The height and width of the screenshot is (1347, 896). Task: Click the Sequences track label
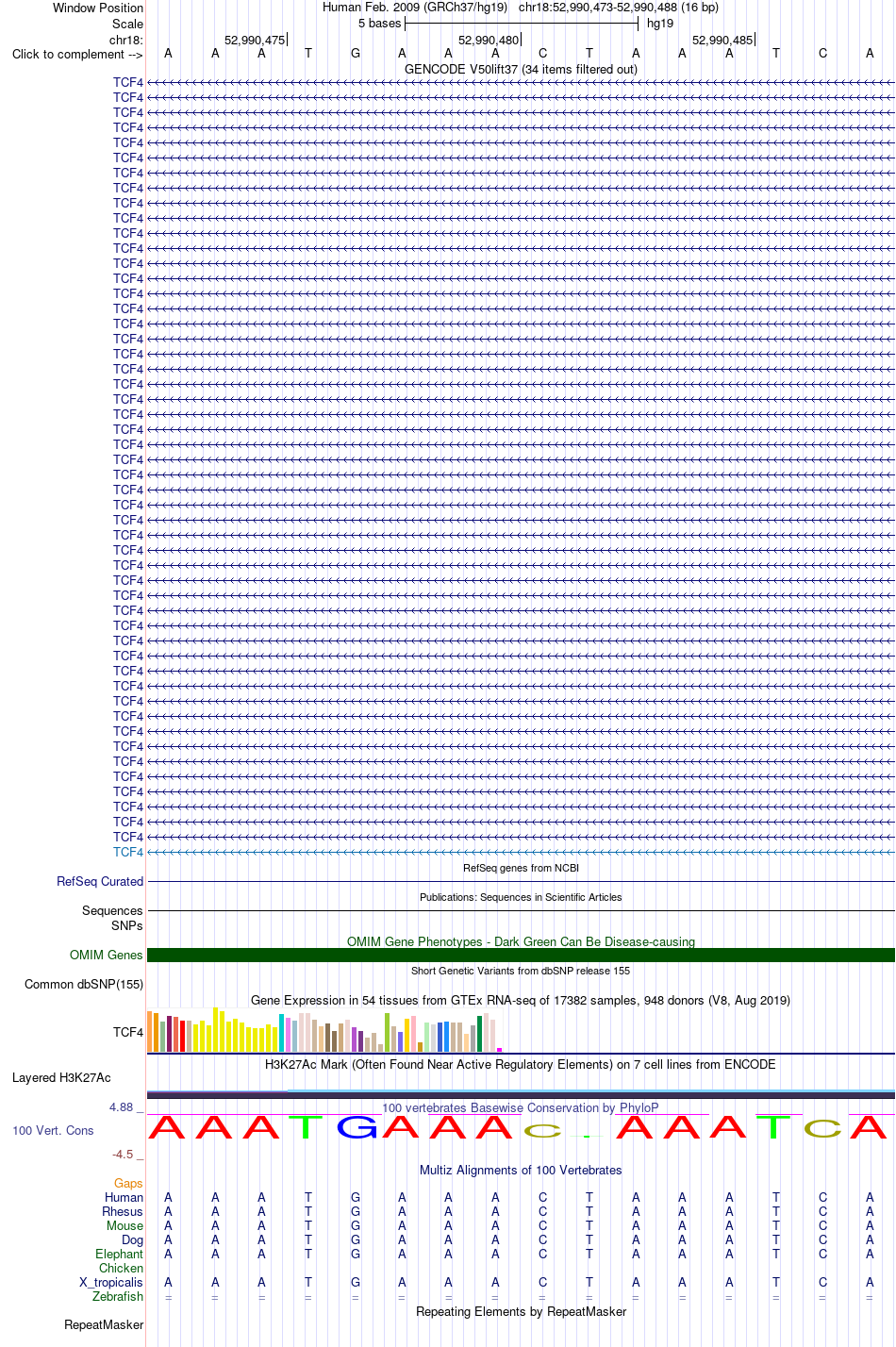click(112, 910)
